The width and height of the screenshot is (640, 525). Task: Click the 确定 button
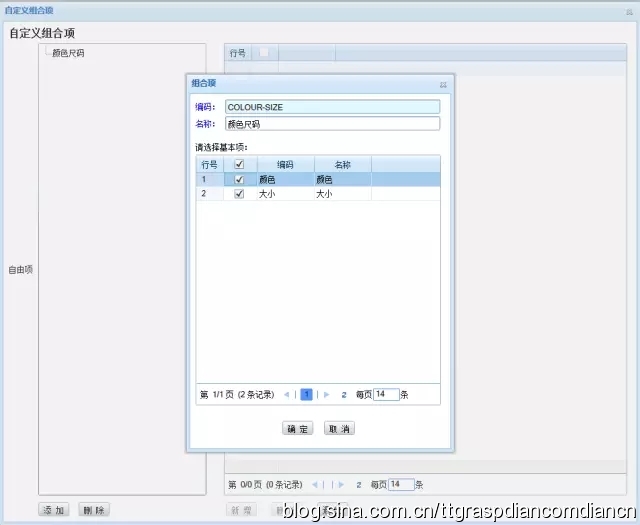(x=298, y=428)
